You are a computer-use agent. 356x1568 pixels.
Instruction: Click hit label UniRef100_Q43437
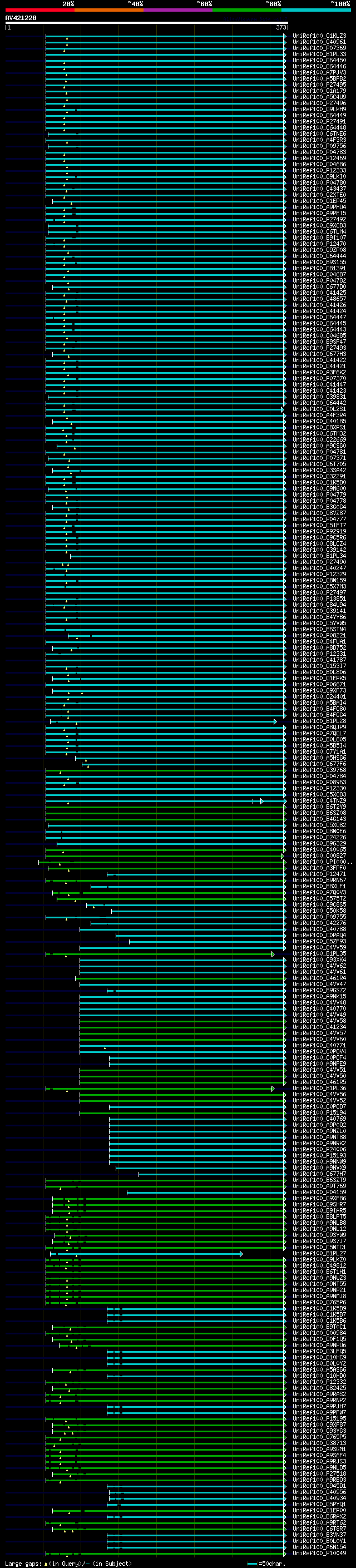point(319,189)
